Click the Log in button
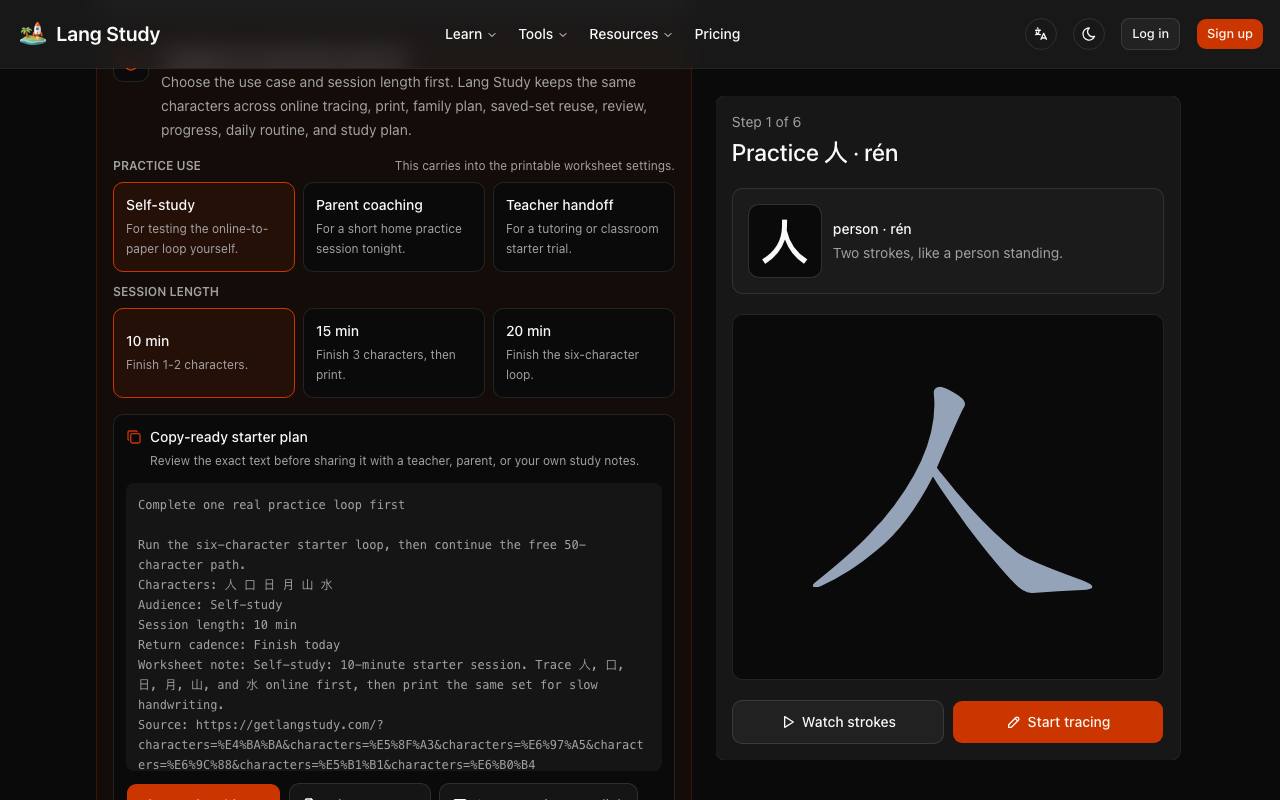 [1150, 34]
